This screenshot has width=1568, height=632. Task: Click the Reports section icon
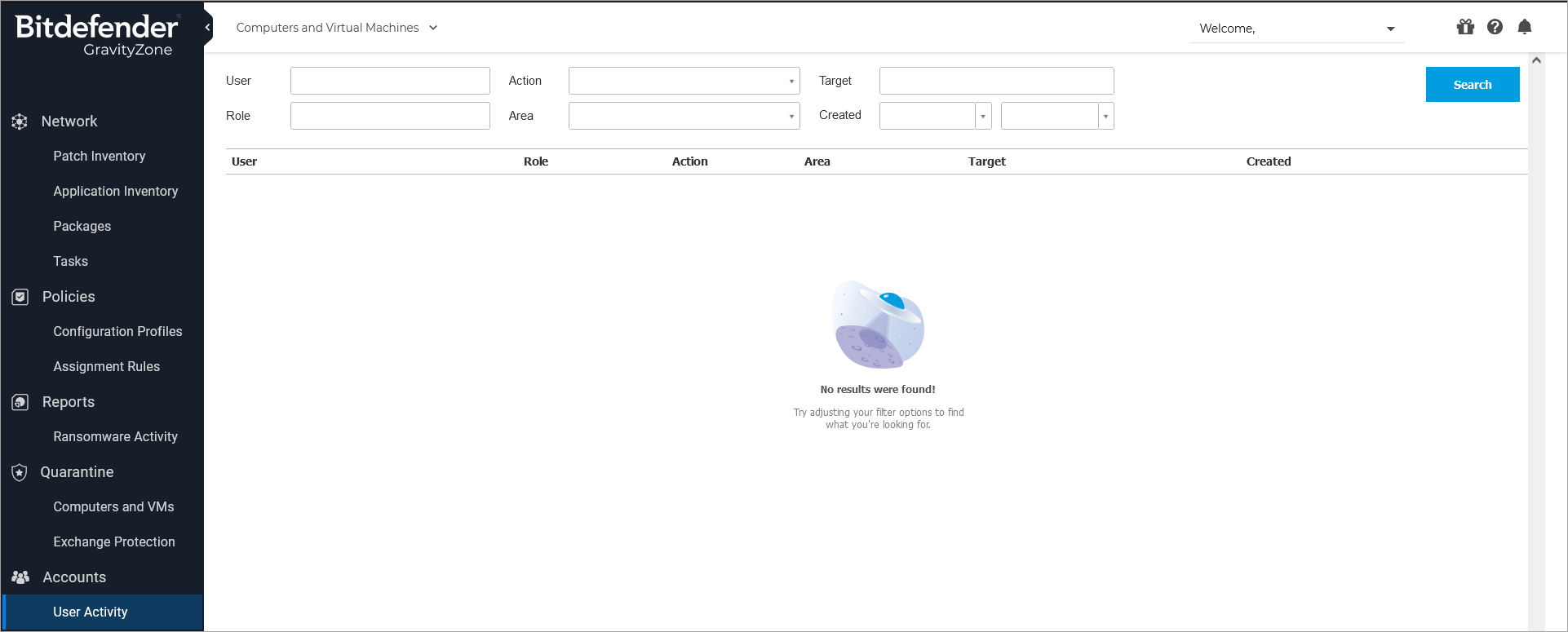point(20,402)
